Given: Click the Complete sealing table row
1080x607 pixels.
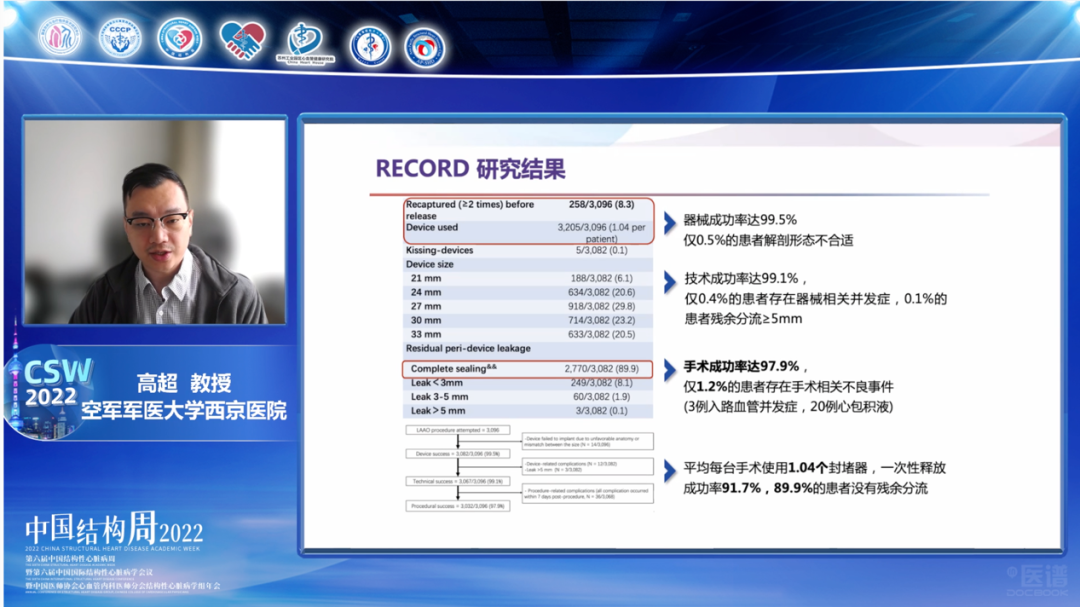Looking at the screenshot, I should (x=527, y=369).
